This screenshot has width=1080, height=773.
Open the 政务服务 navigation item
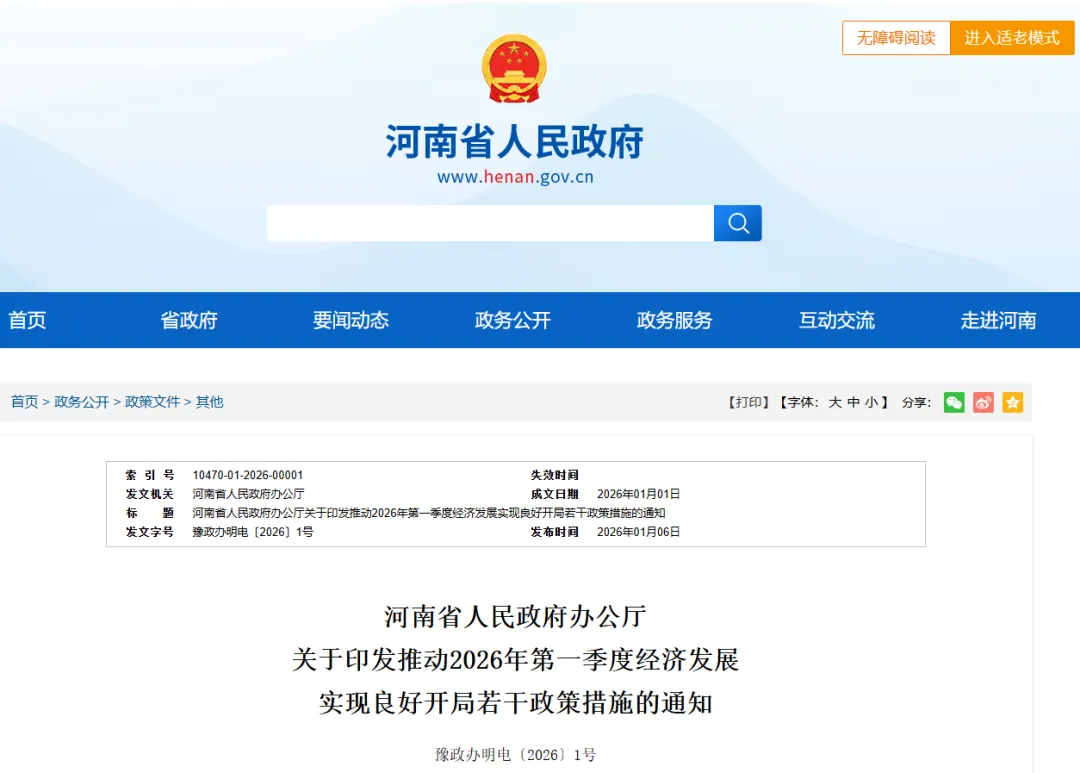tap(674, 320)
